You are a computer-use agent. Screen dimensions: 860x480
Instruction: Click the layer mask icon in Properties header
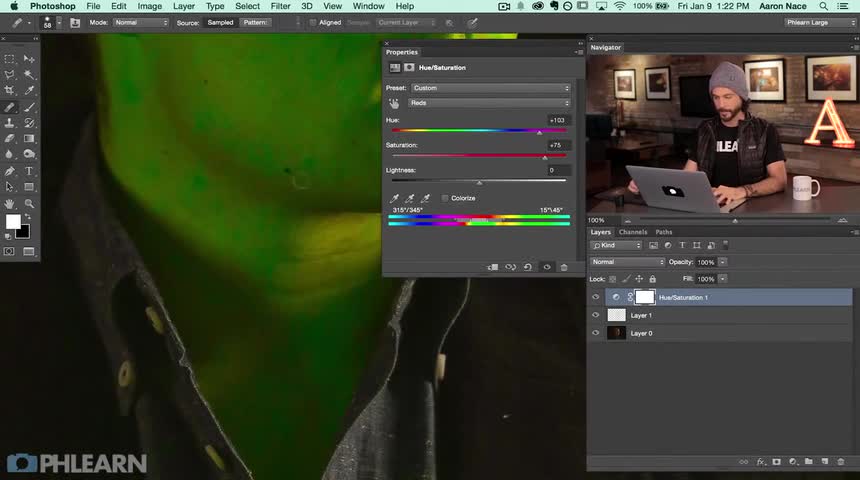pyautogui.click(x=409, y=67)
